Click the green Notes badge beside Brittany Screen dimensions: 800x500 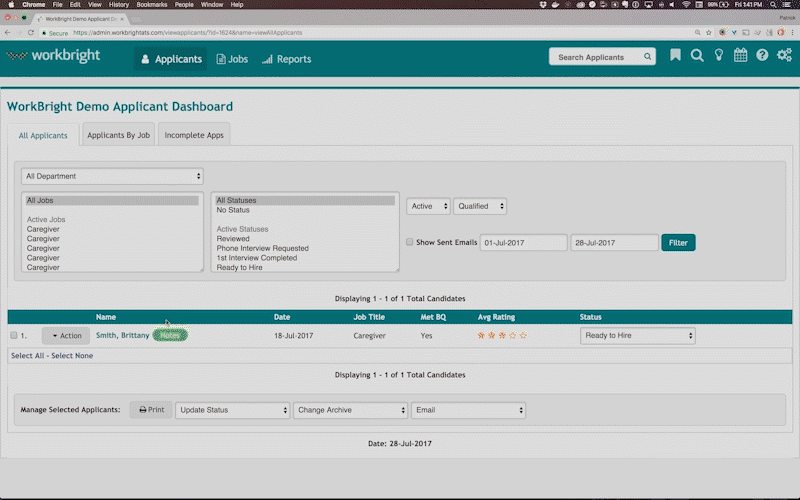tap(170, 335)
